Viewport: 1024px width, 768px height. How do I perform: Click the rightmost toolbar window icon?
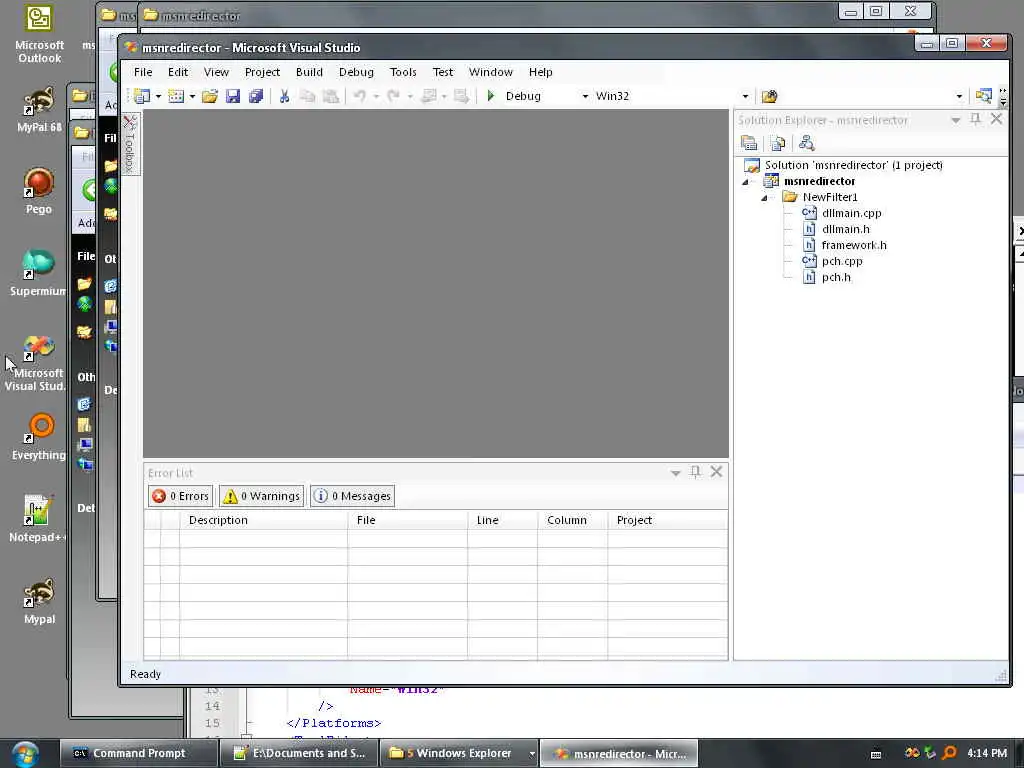984,96
